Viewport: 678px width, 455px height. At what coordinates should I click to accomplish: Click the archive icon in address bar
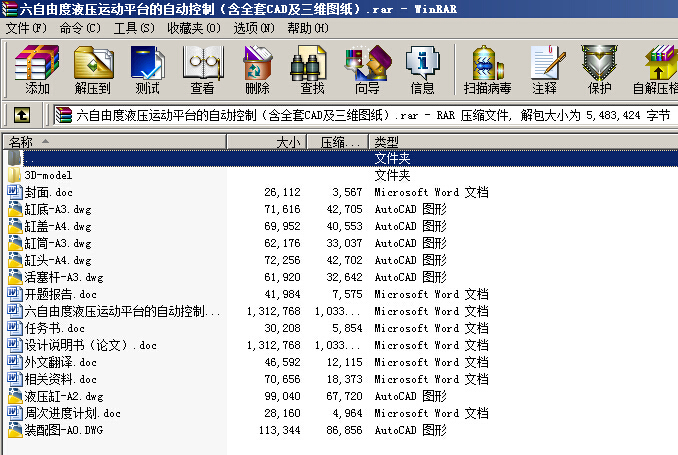[63, 115]
